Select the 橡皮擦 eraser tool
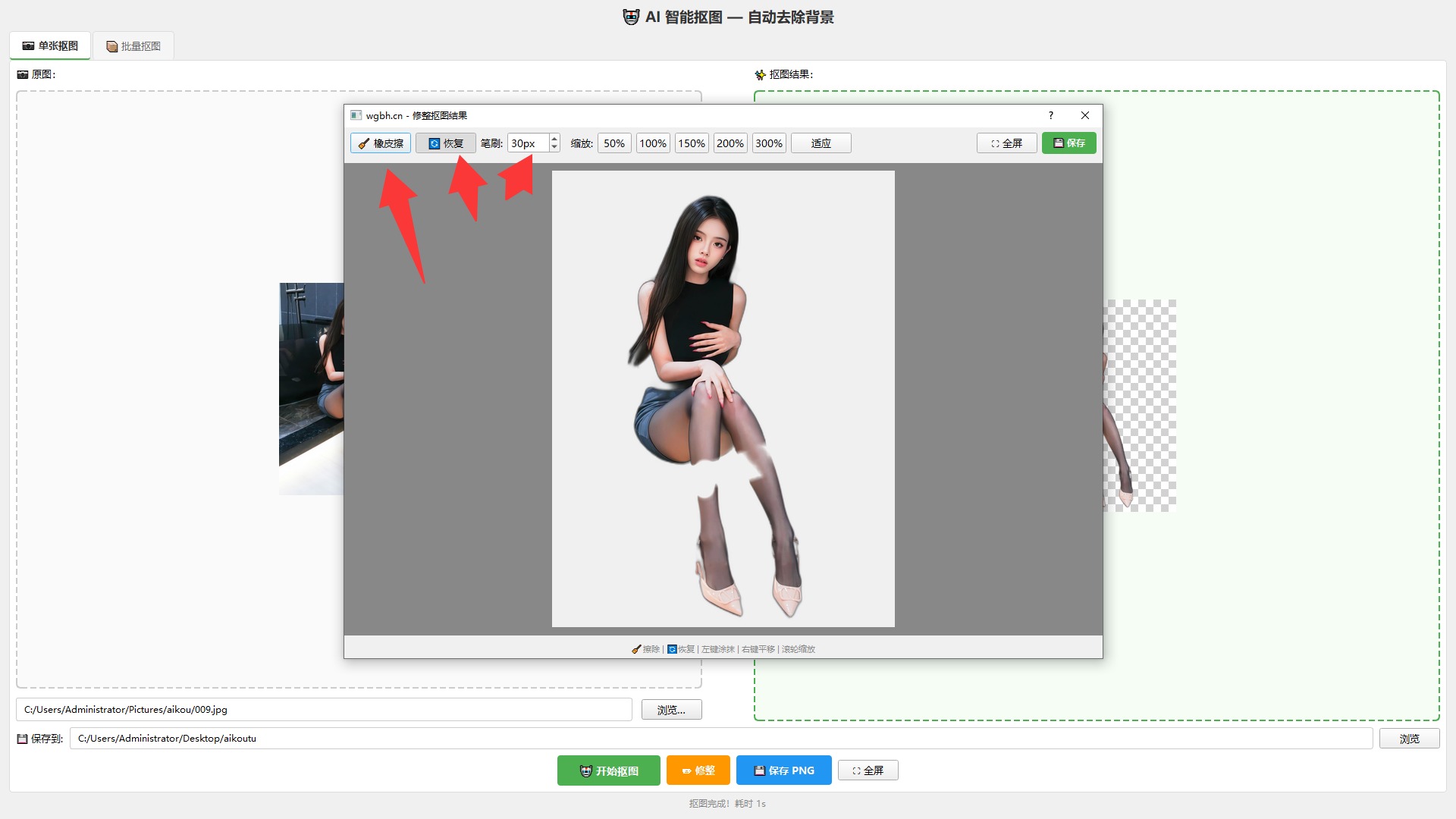This screenshot has height=819, width=1456. 381,143
